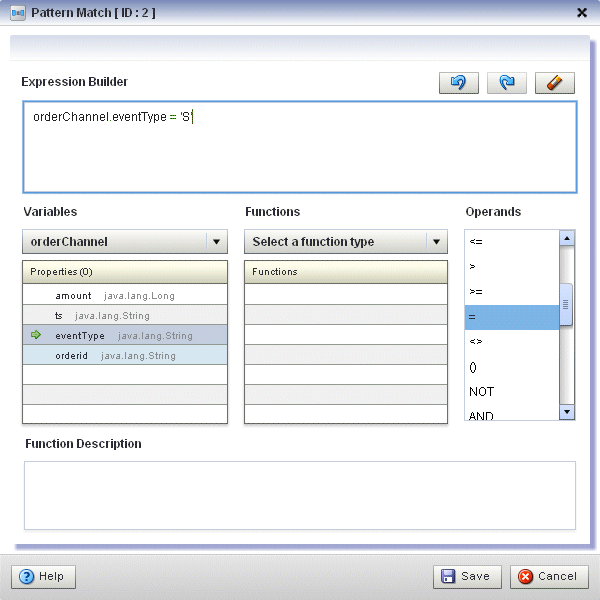The width and height of the screenshot is (600, 600).
Task: Choose the NOT operand
Action: click(511, 392)
